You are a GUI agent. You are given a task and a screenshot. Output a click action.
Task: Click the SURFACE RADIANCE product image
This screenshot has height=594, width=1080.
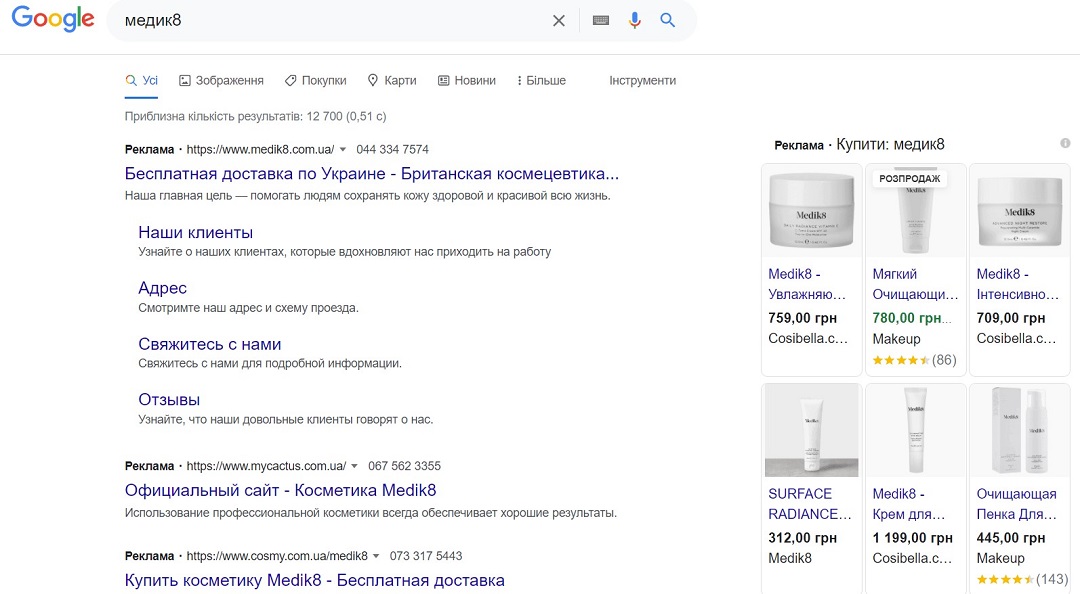811,431
